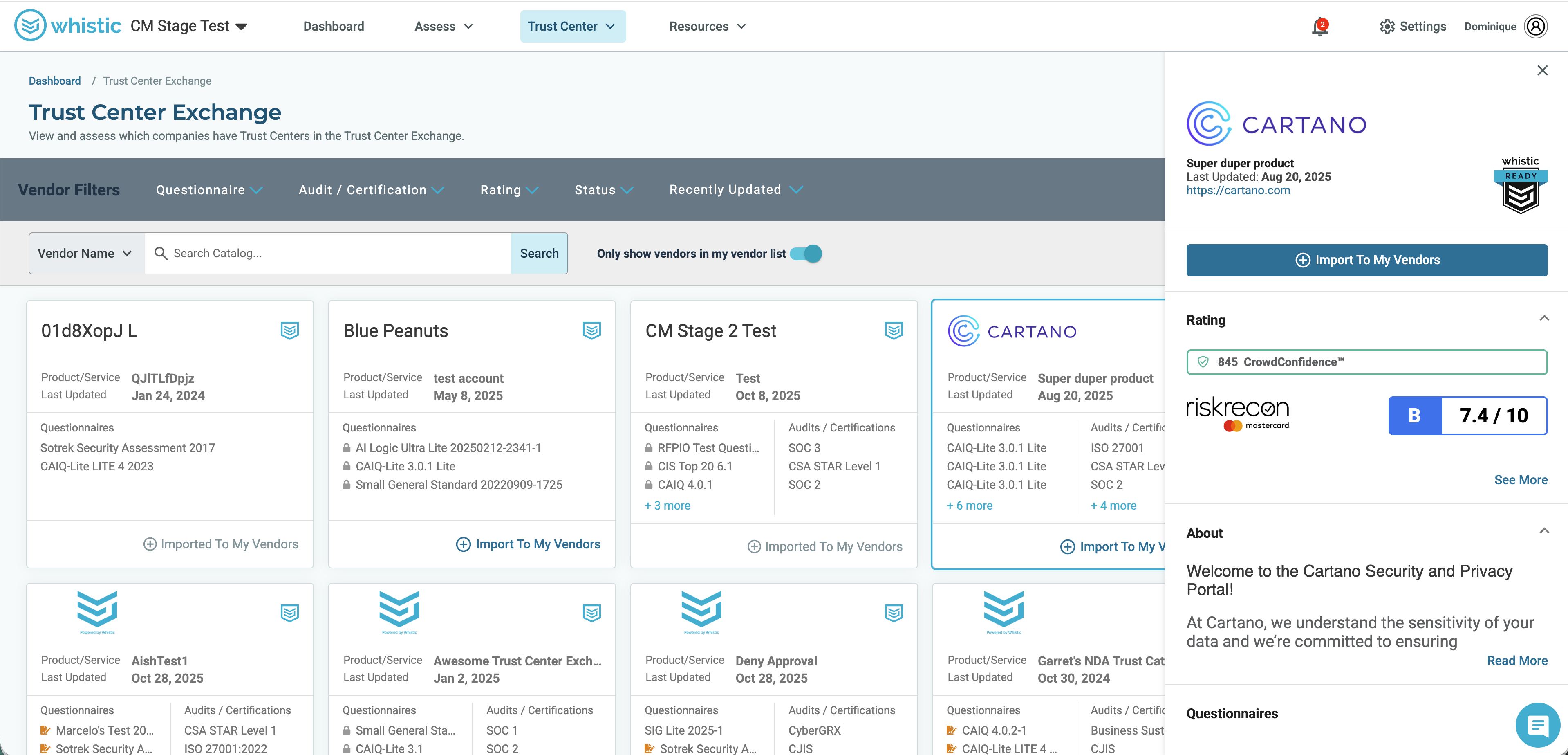Go to Dashboard in top navigation
Viewport: 1568px width, 755px height.
coord(334,26)
